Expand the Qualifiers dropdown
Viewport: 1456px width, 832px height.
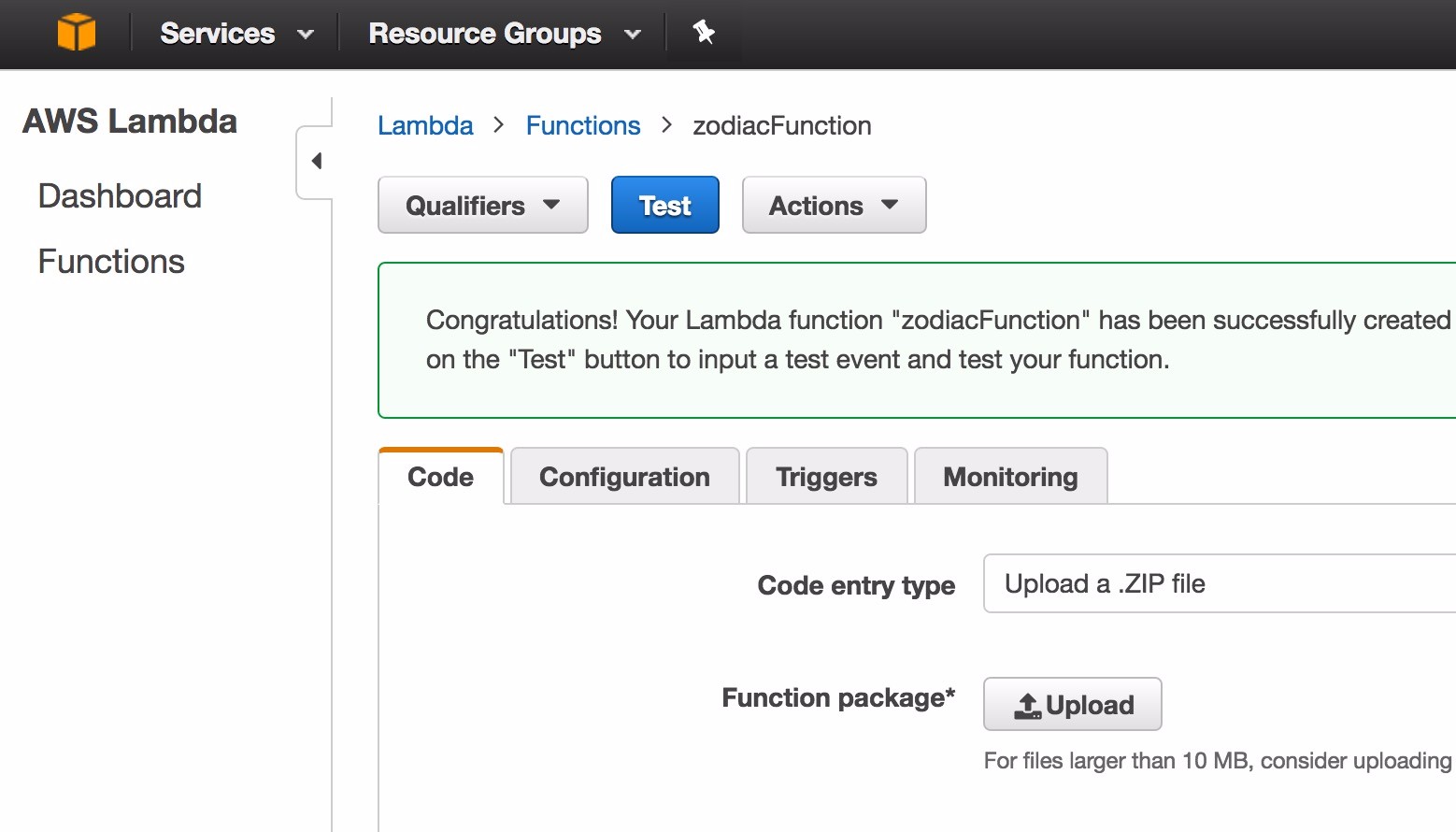tap(482, 206)
